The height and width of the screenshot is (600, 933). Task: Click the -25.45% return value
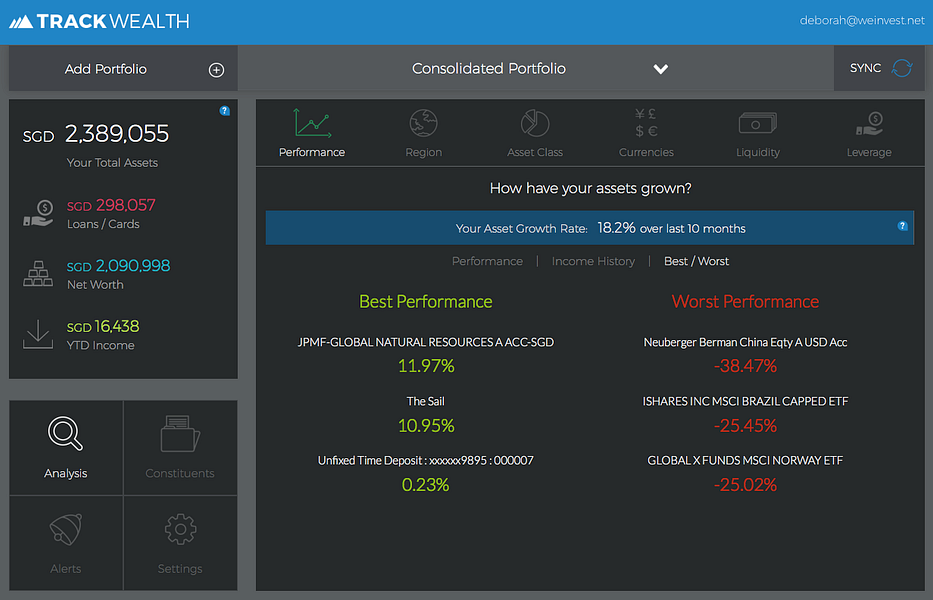tap(745, 426)
